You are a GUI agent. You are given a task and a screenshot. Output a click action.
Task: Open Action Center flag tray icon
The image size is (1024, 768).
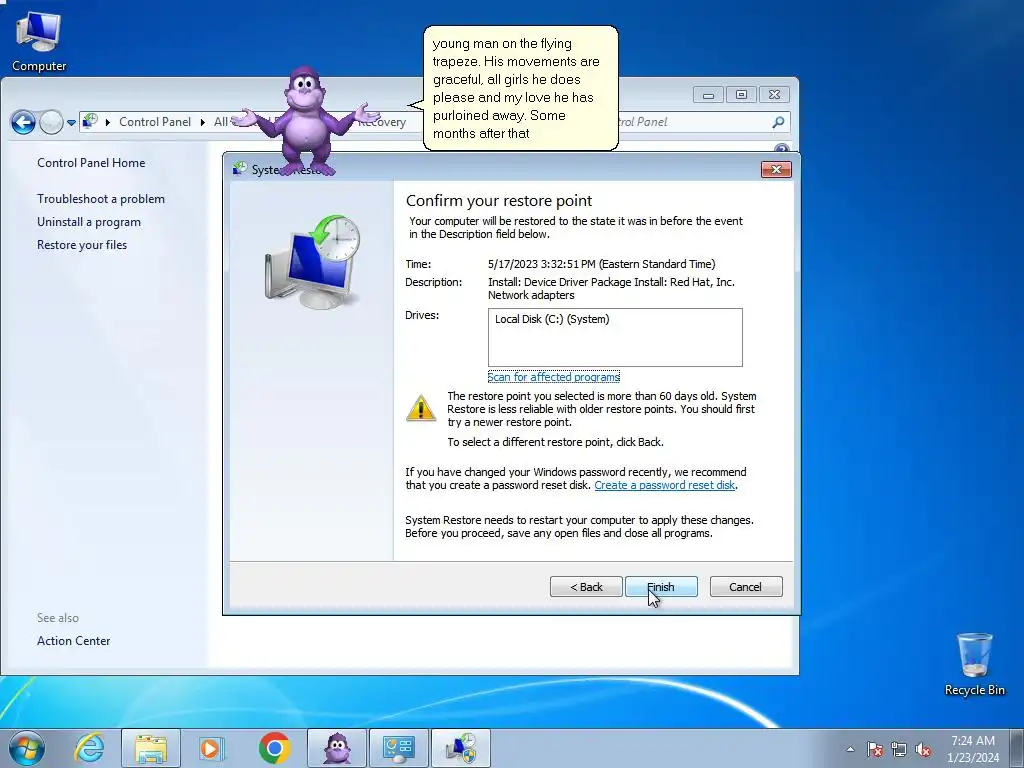click(x=875, y=749)
